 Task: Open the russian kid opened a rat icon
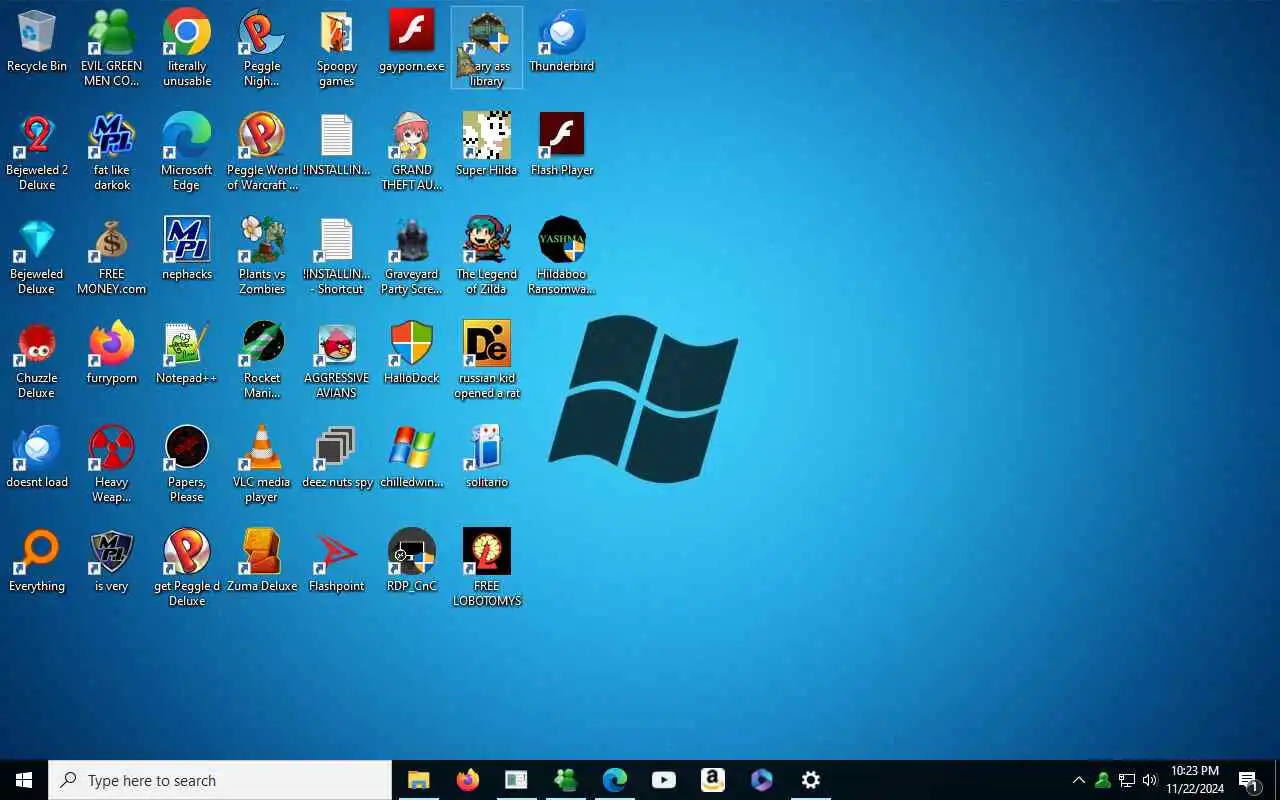click(x=487, y=360)
